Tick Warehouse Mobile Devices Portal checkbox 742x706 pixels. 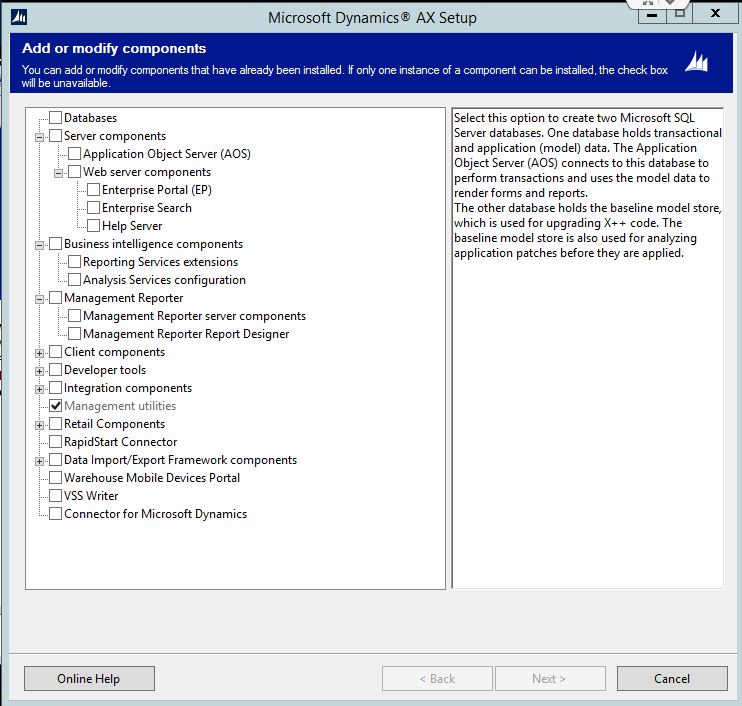[x=55, y=477]
